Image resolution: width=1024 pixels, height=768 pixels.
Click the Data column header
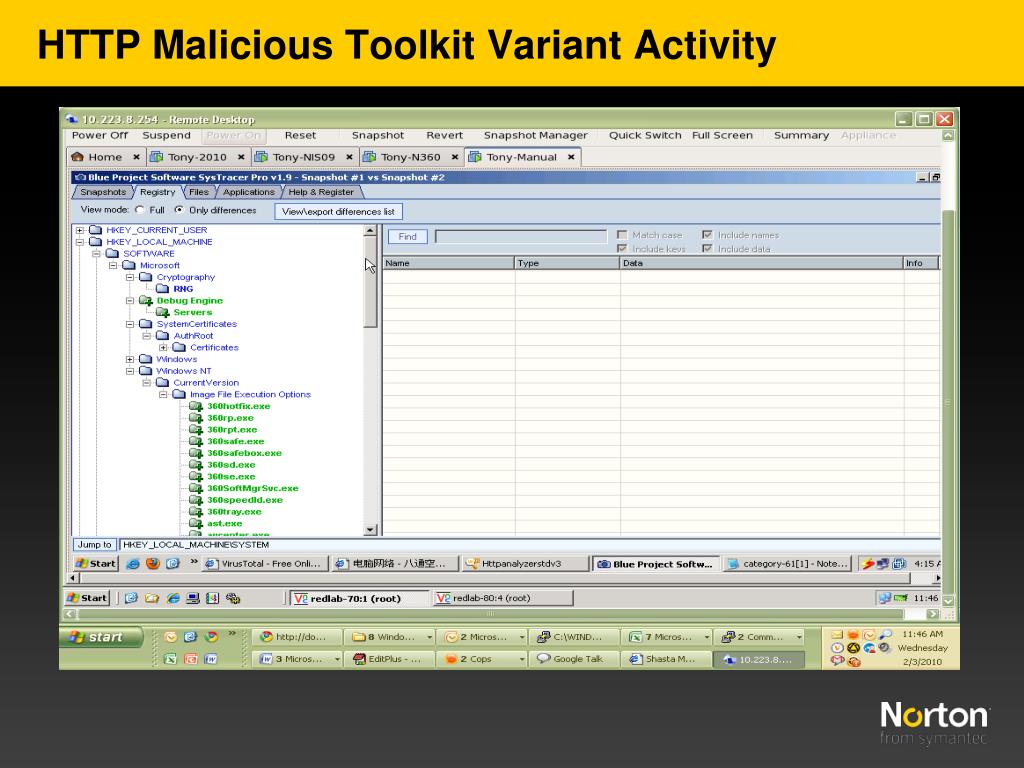click(761, 263)
